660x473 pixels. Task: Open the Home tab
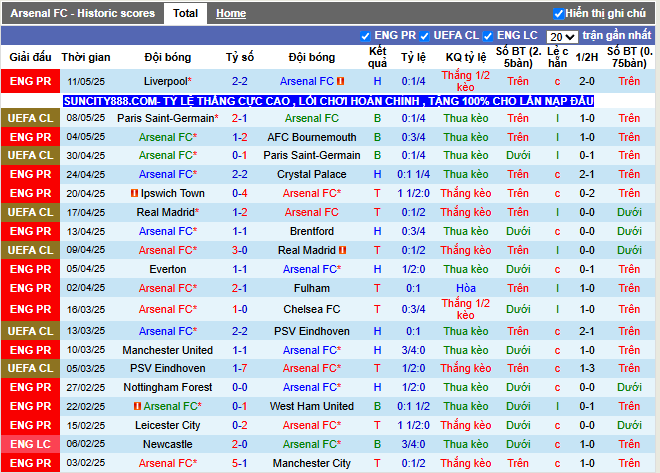coord(231,13)
